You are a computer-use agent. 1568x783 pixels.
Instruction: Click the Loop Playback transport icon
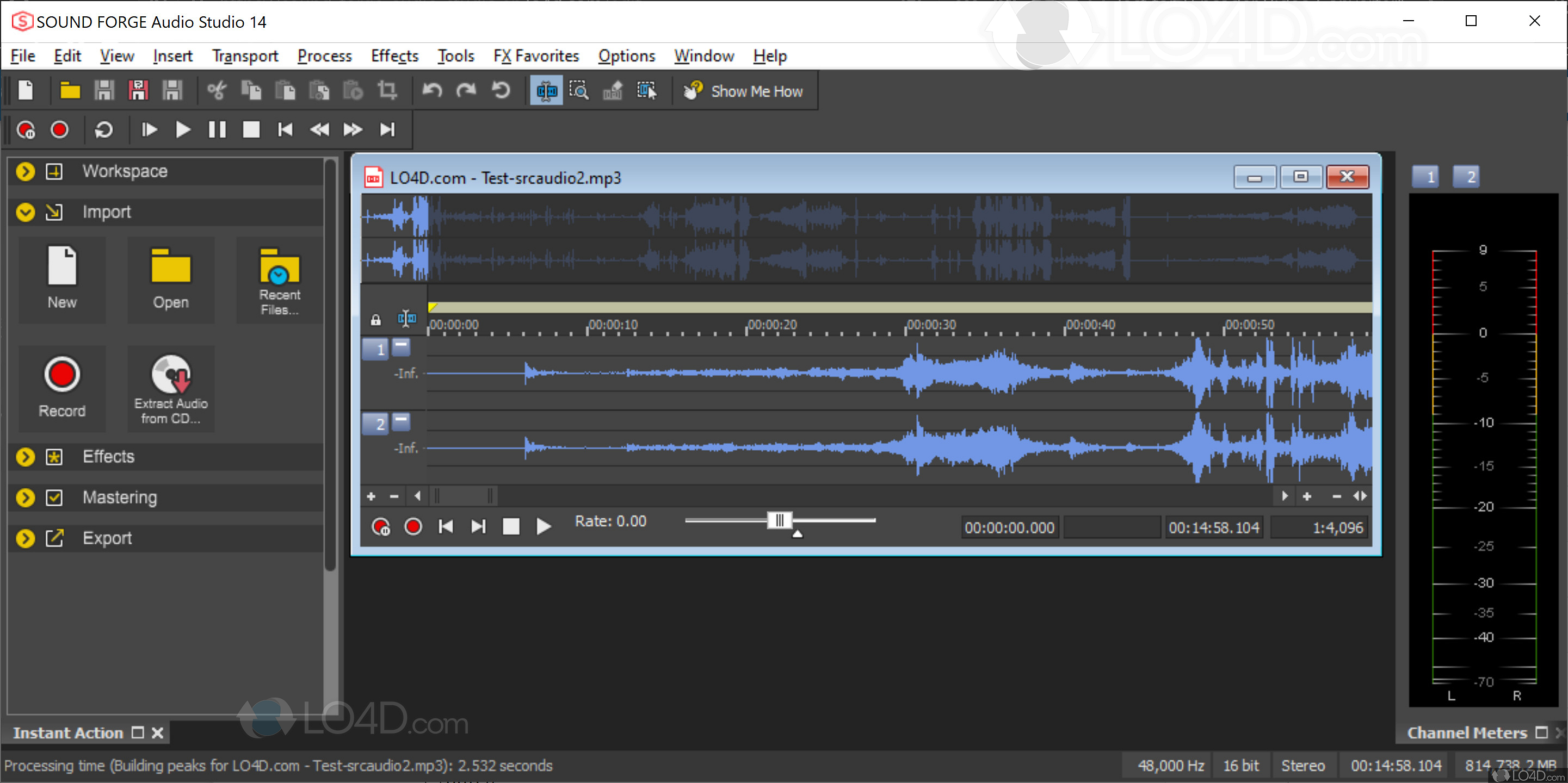[103, 129]
